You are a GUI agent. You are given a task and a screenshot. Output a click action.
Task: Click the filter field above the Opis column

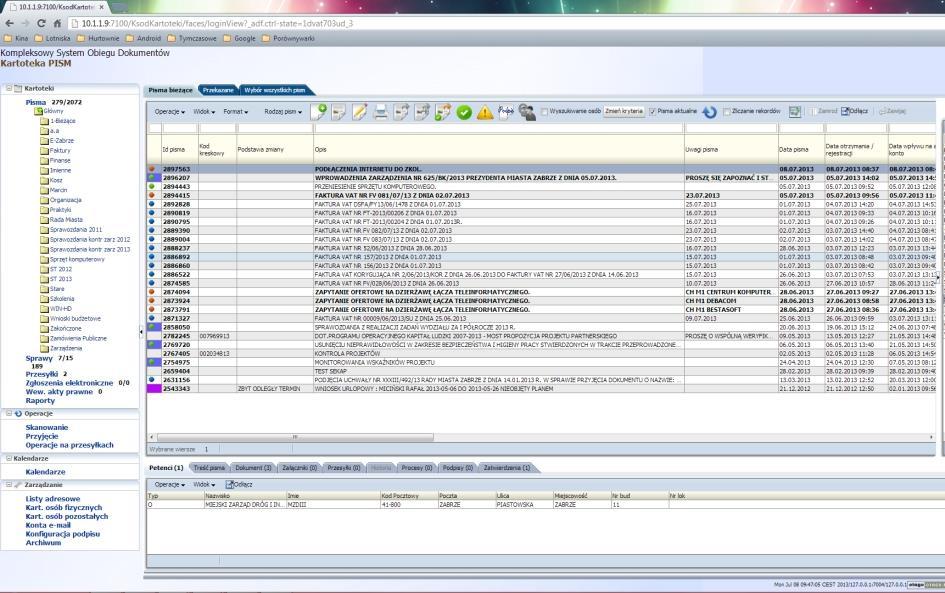(x=498, y=128)
